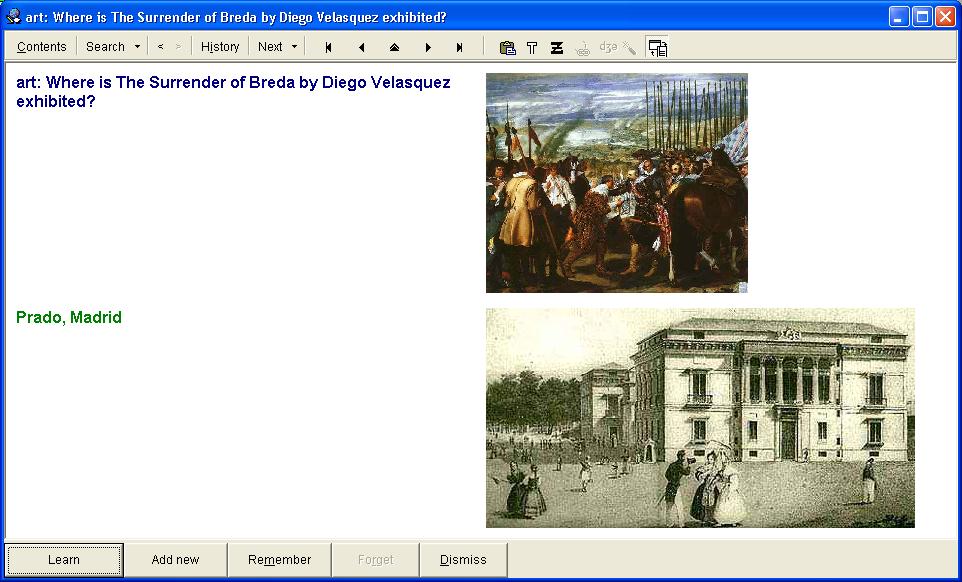Image resolution: width=962 pixels, height=582 pixels.
Task: Click the up-to-parent arrow icon
Action: tap(394, 47)
